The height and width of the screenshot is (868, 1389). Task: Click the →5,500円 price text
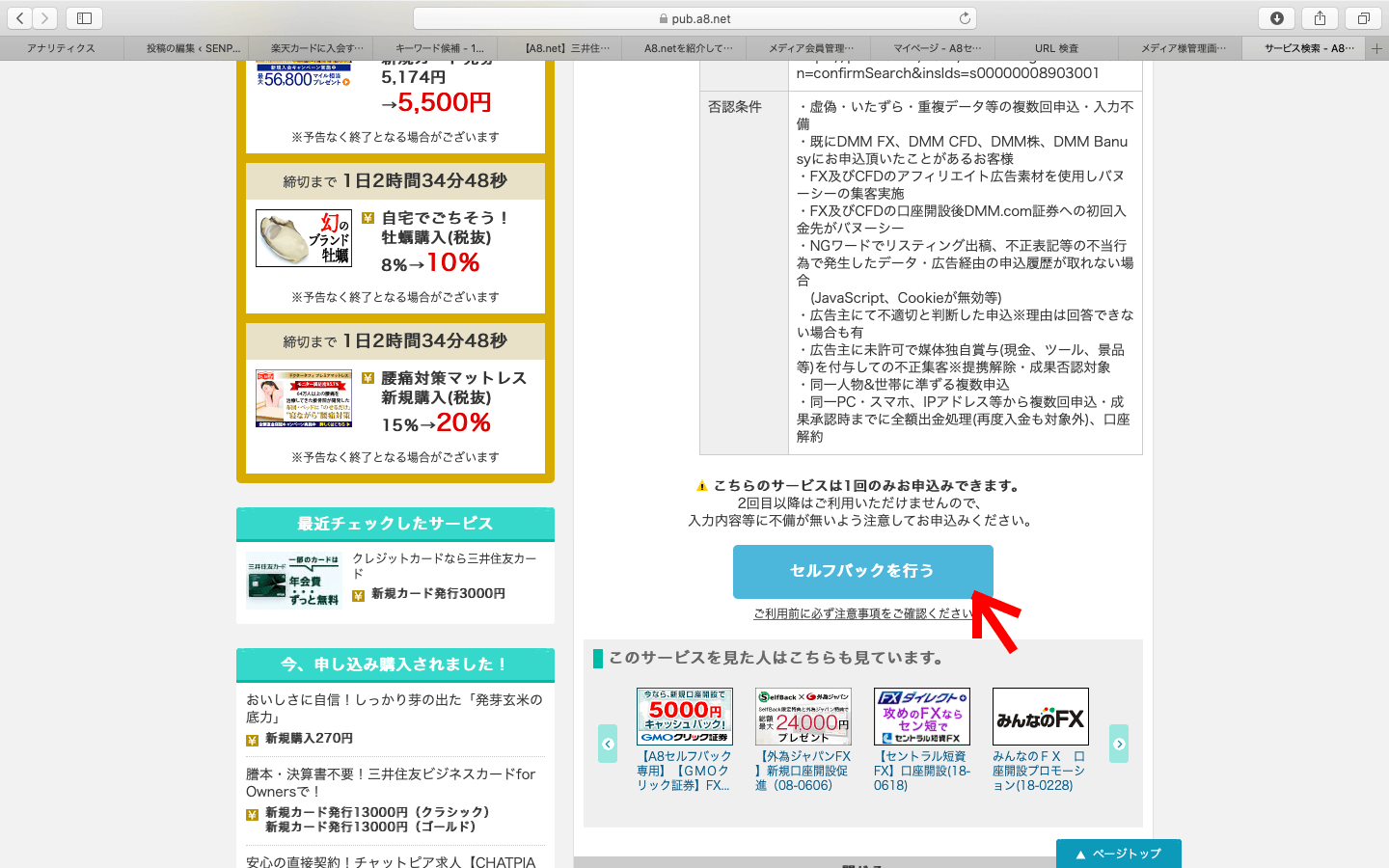(436, 102)
